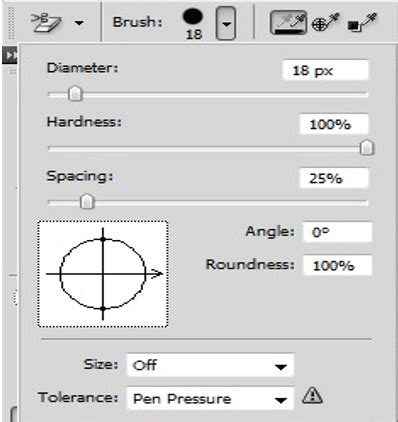Viewport: 398px width, 422px height.
Task: Click the top roundness dot on circle
Action: point(103,239)
